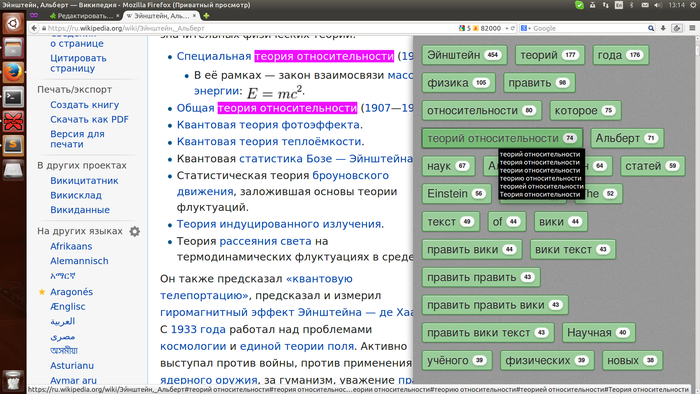Select the физика 105 tag

(x=458, y=83)
